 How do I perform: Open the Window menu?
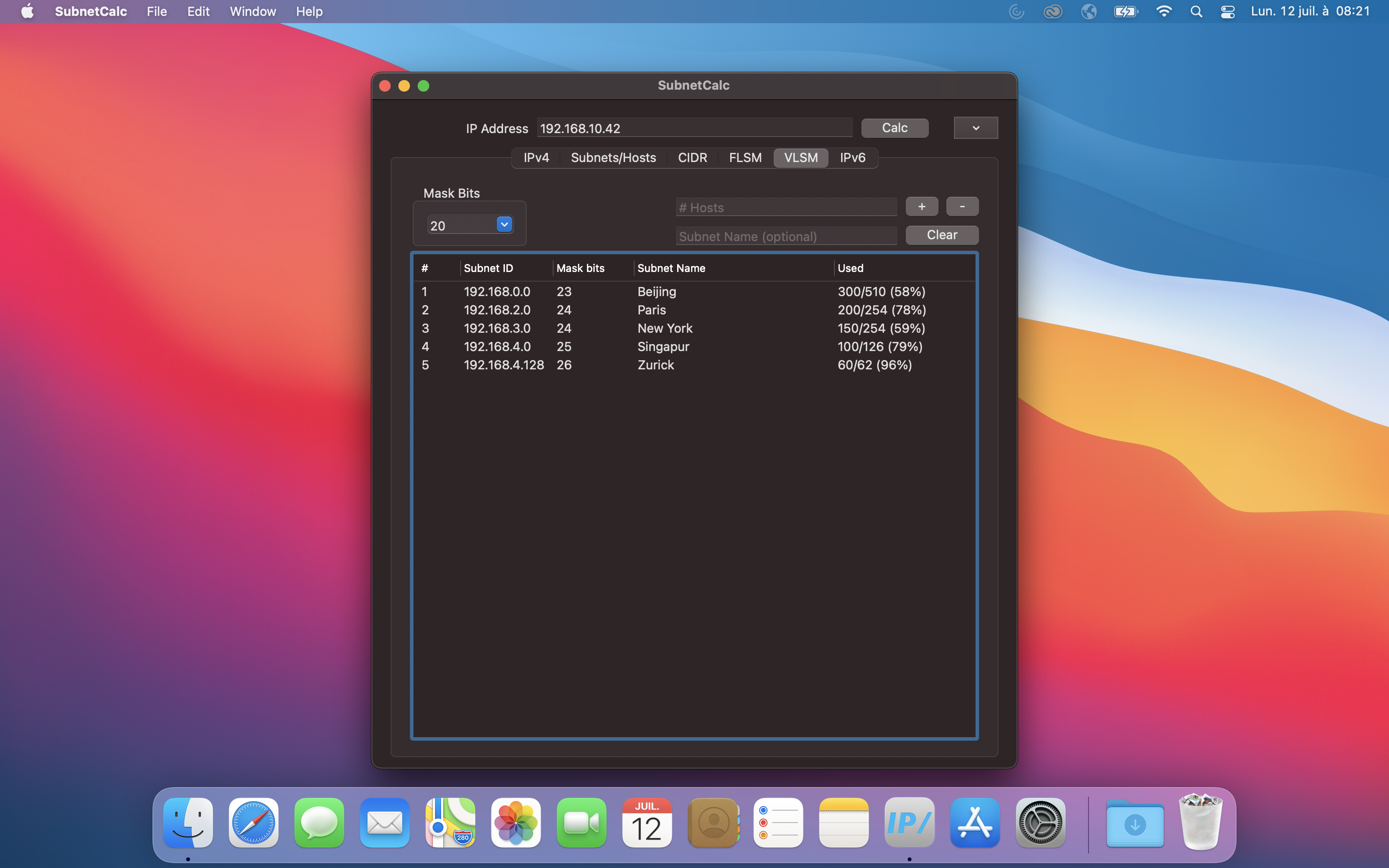pos(252,11)
